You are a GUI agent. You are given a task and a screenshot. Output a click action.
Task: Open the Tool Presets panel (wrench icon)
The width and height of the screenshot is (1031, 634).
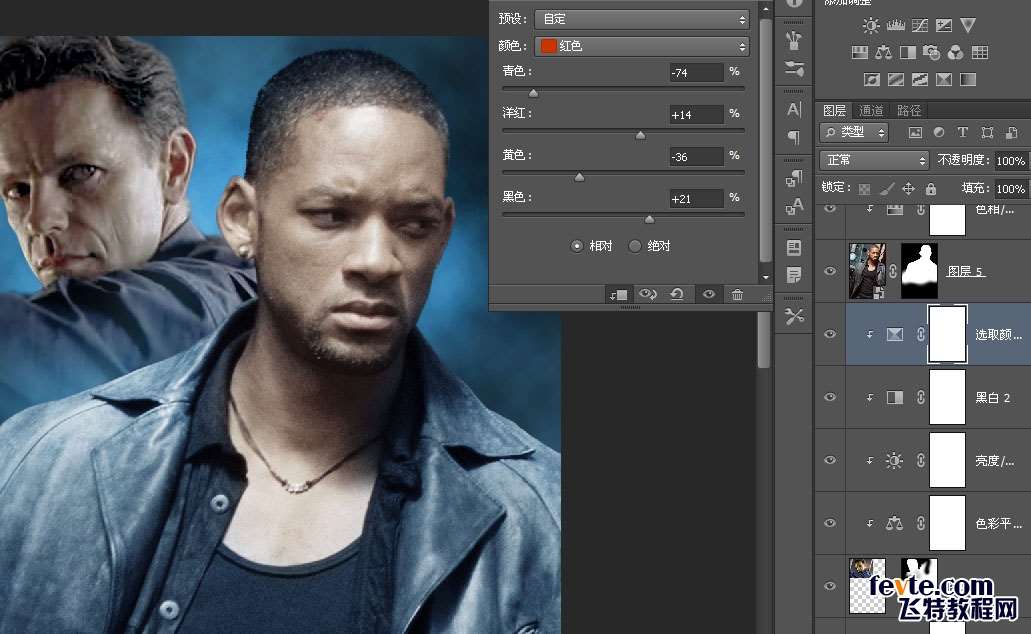[794, 316]
